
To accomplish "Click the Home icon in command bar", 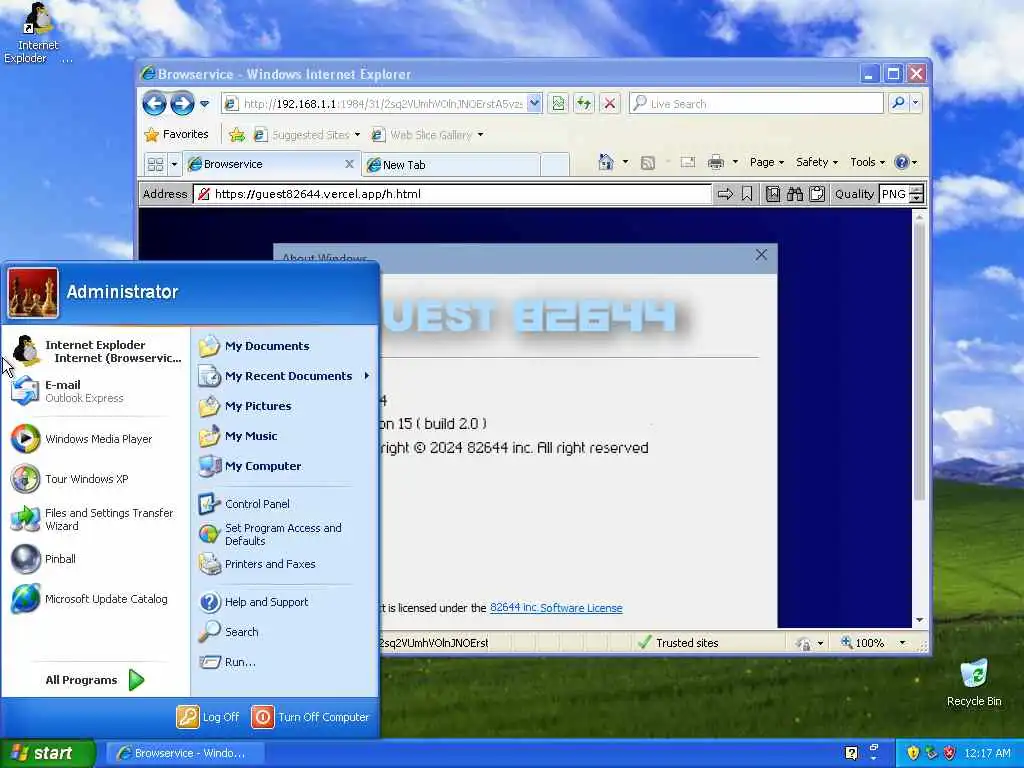I will click(606, 162).
